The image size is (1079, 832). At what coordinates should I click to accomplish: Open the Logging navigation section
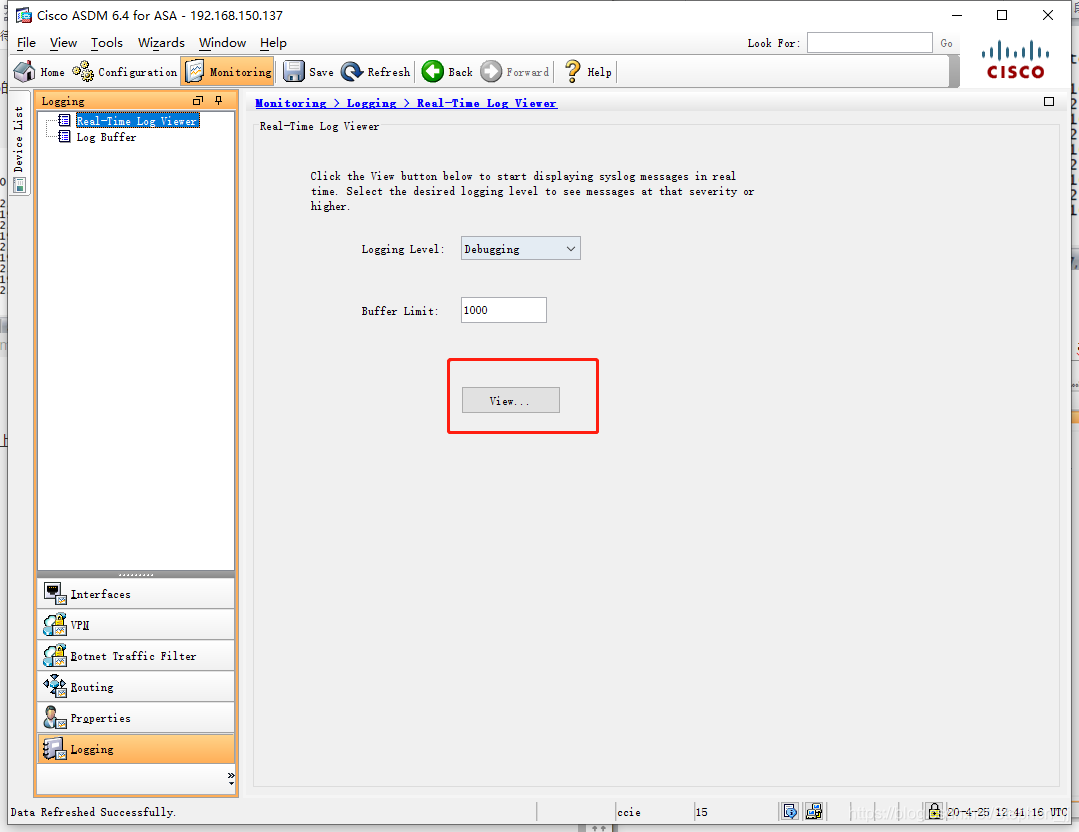[x=136, y=749]
